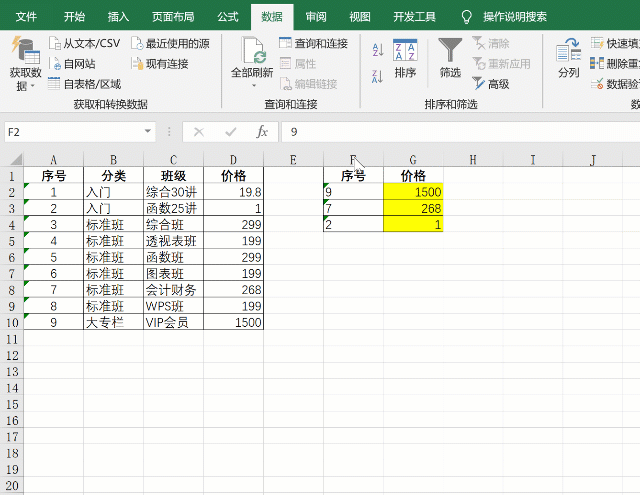Click From Table/Range (自表格/区域) icon
This screenshot has height=495, width=640.
click(x=55, y=84)
